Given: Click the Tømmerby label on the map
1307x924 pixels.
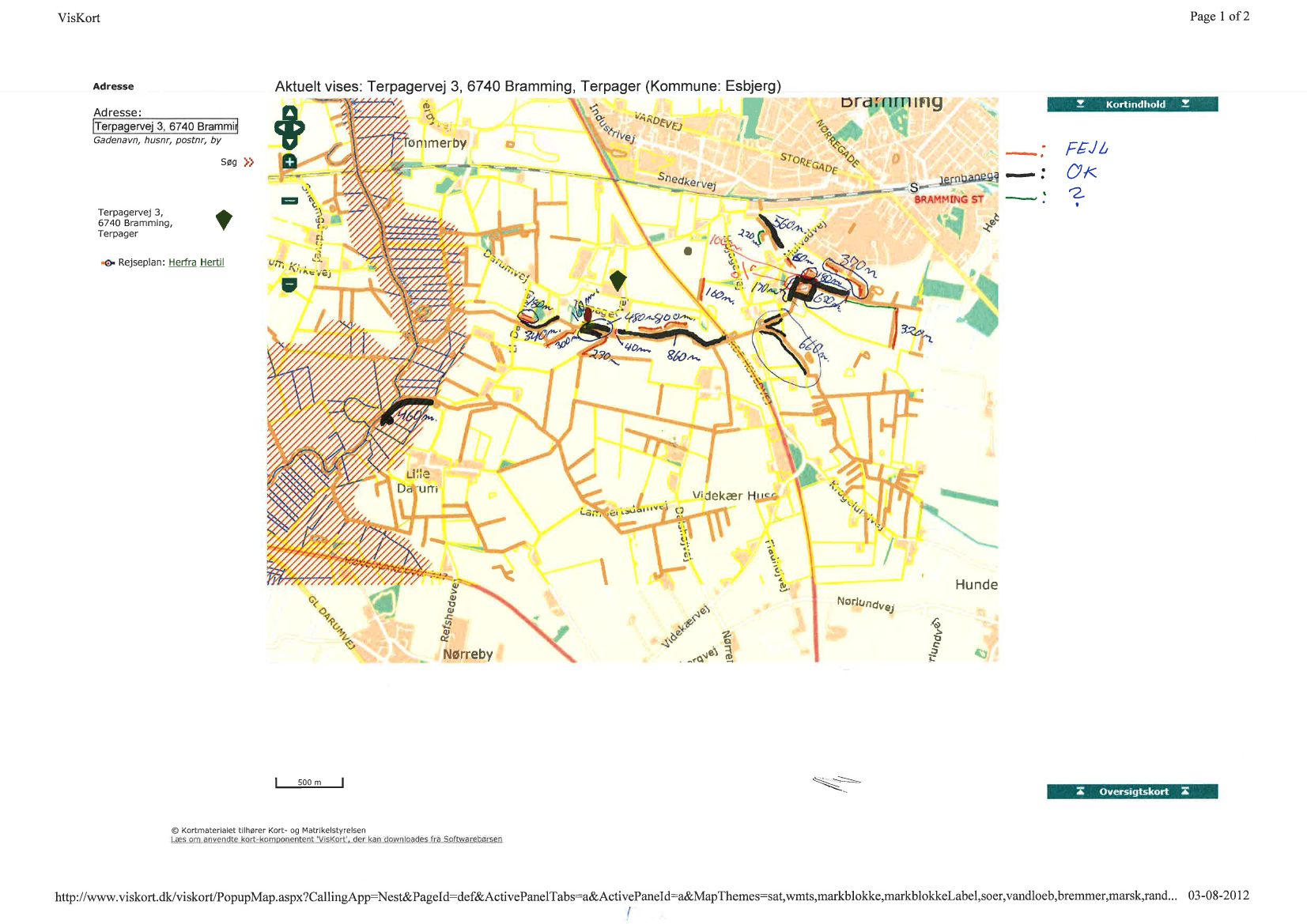Looking at the screenshot, I should pyautogui.click(x=435, y=143).
